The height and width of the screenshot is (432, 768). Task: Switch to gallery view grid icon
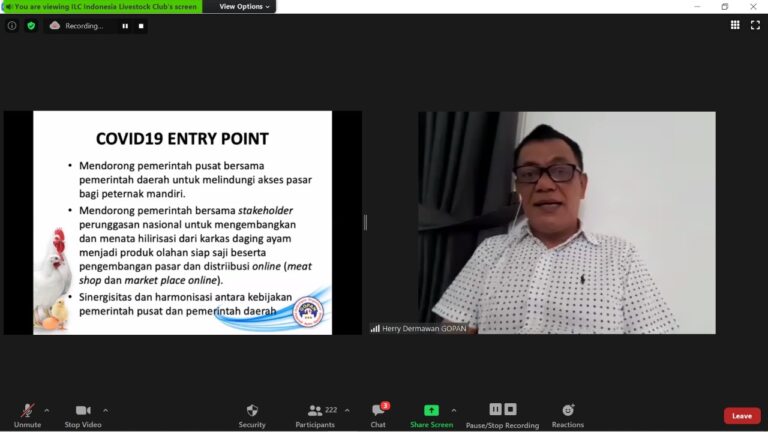pos(735,25)
